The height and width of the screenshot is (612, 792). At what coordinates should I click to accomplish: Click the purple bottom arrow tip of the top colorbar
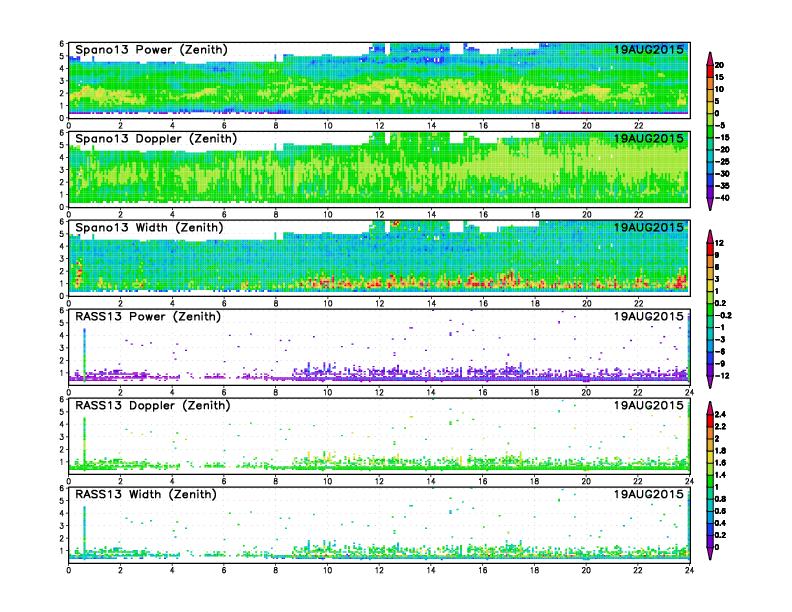click(710, 205)
